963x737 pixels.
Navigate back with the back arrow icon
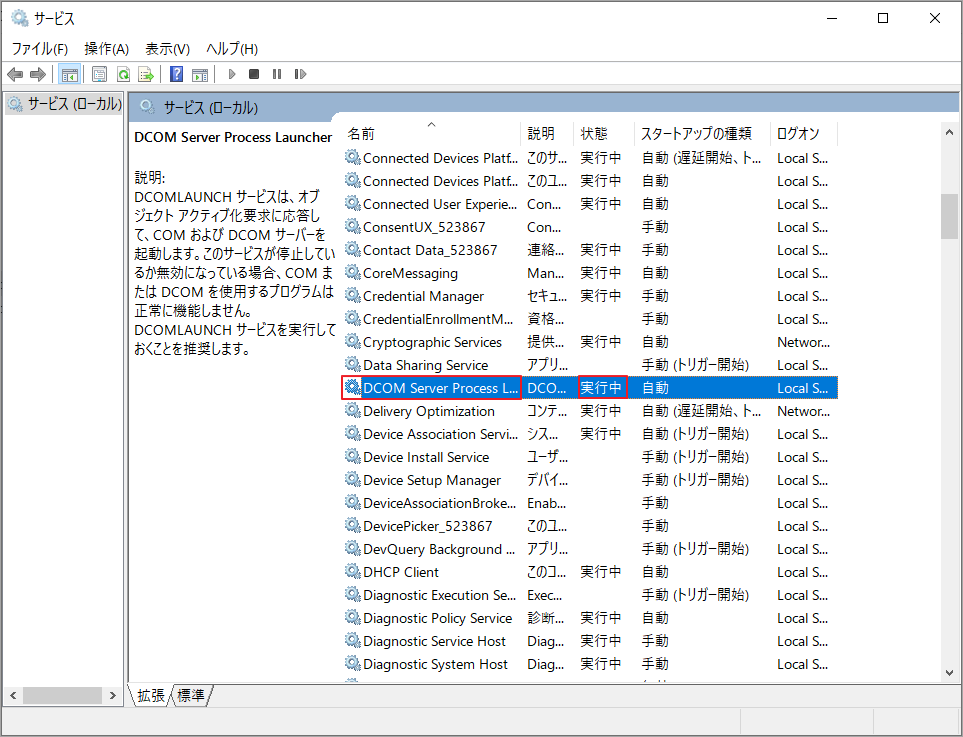click(15, 74)
